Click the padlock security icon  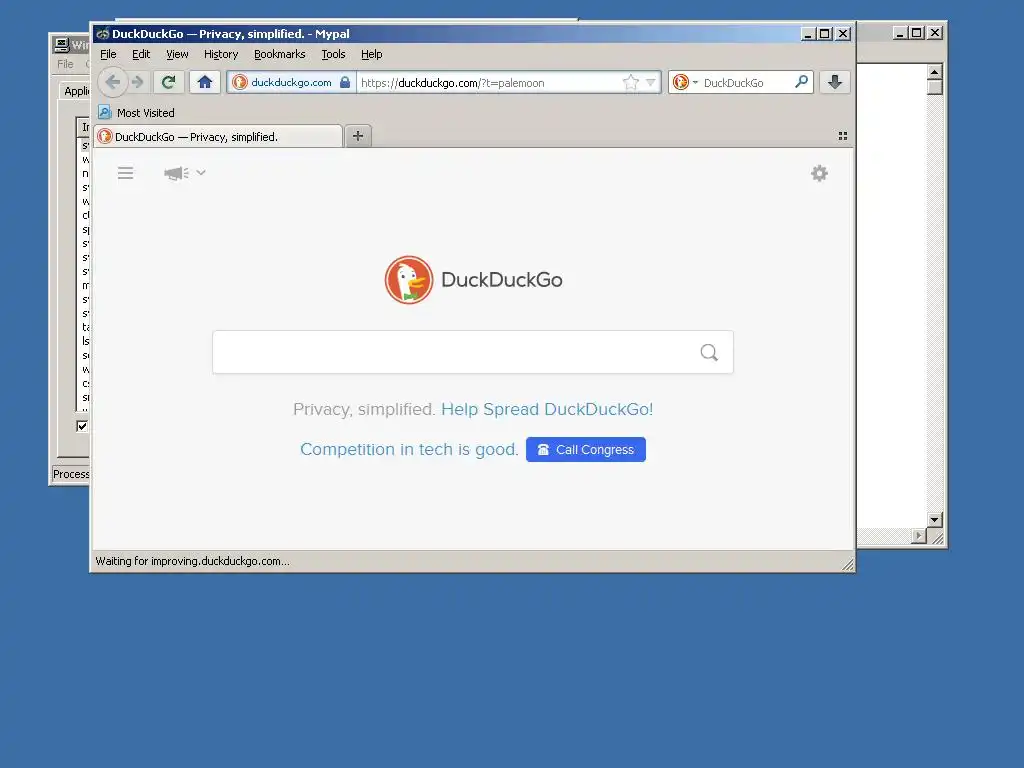[345, 82]
